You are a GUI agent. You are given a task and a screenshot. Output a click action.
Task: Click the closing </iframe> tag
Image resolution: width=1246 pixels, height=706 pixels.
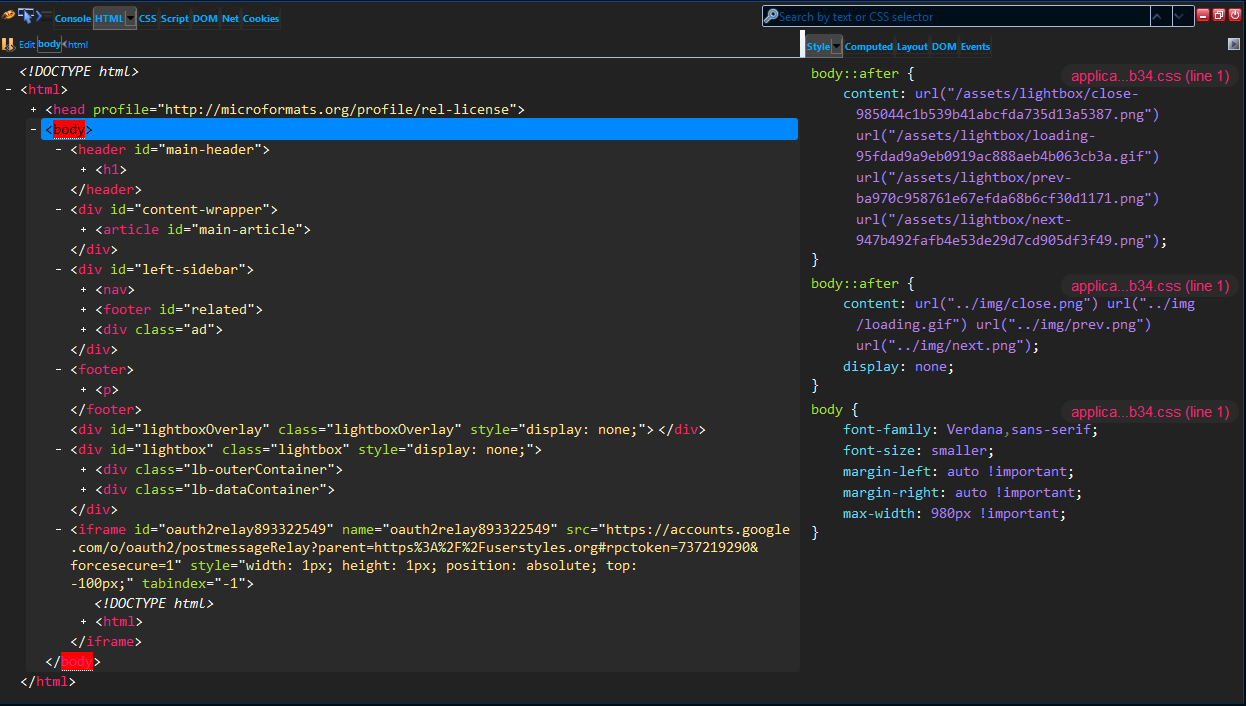106,641
